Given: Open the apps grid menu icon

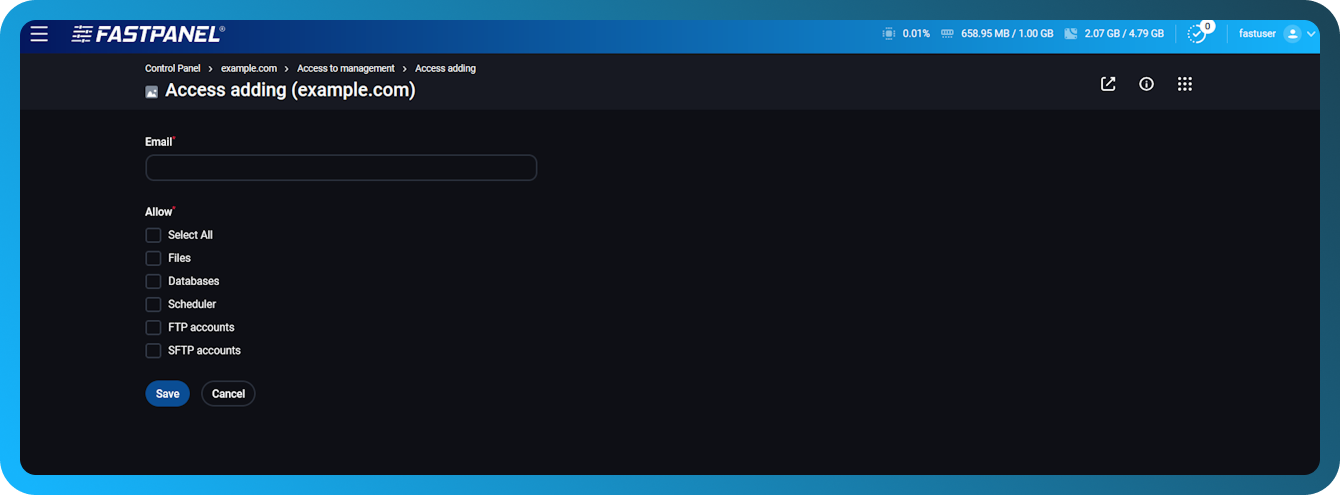Looking at the screenshot, I should (1185, 84).
